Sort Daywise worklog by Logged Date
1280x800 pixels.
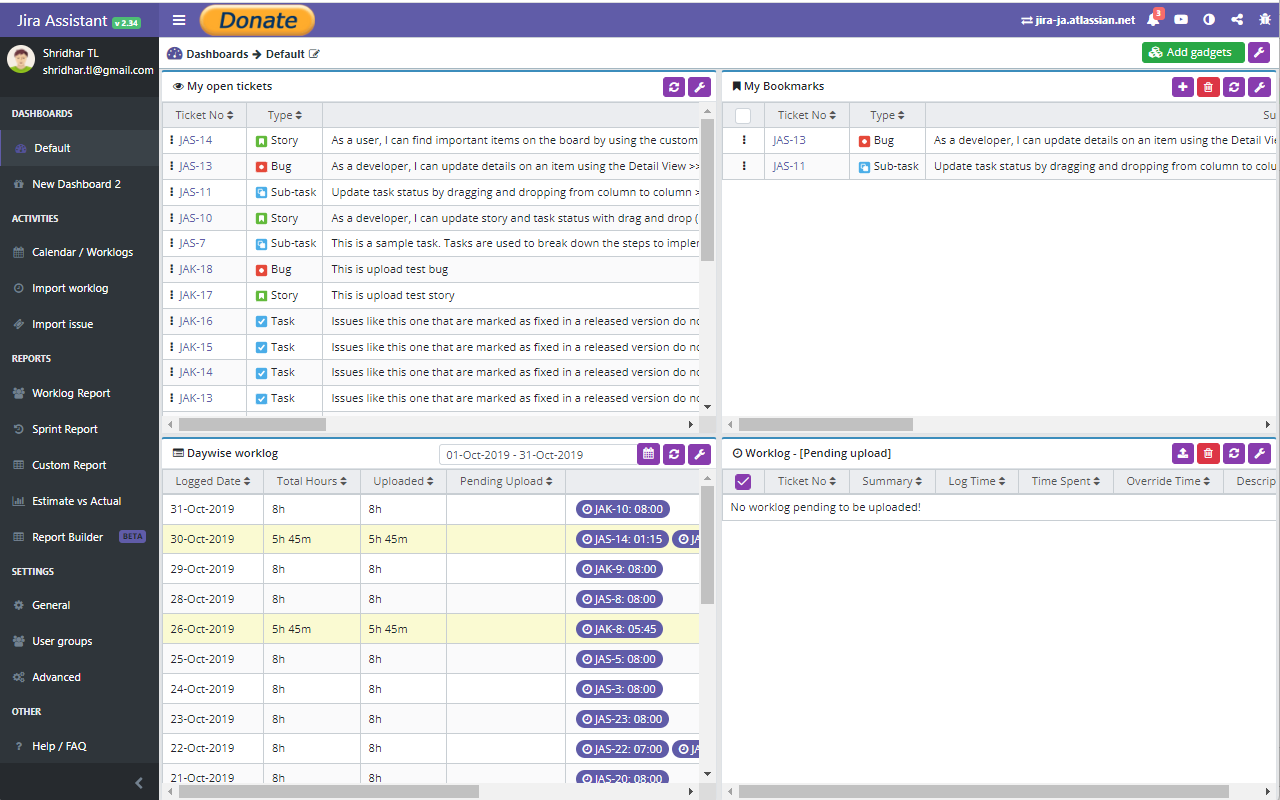213,482
